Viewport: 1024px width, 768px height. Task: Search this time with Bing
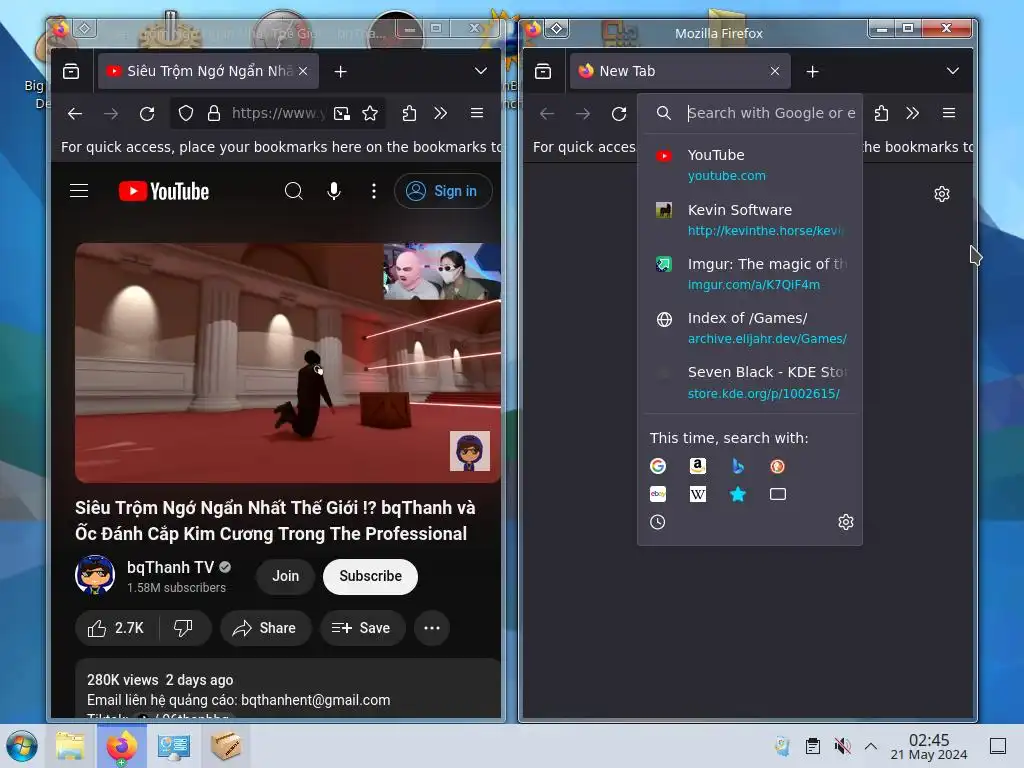[738, 466]
